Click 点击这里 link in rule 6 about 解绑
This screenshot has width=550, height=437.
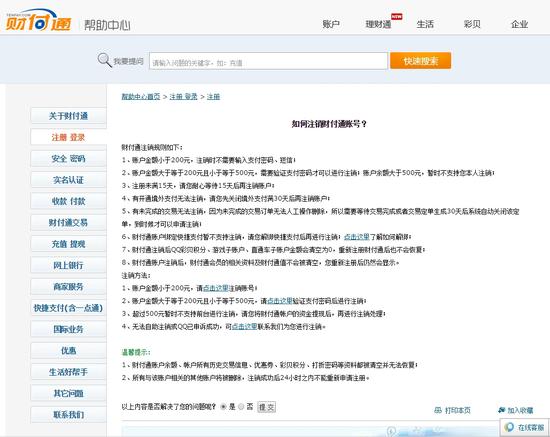pos(357,237)
